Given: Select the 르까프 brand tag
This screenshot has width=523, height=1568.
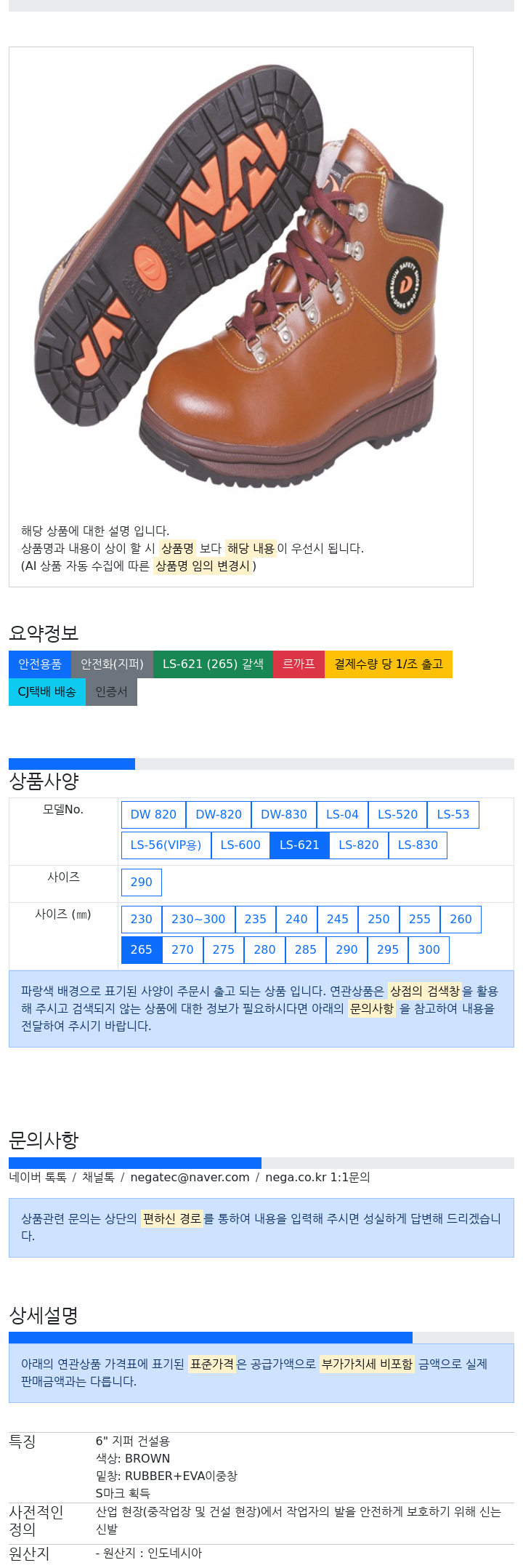Looking at the screenshot, I should (x=299, y=664).
